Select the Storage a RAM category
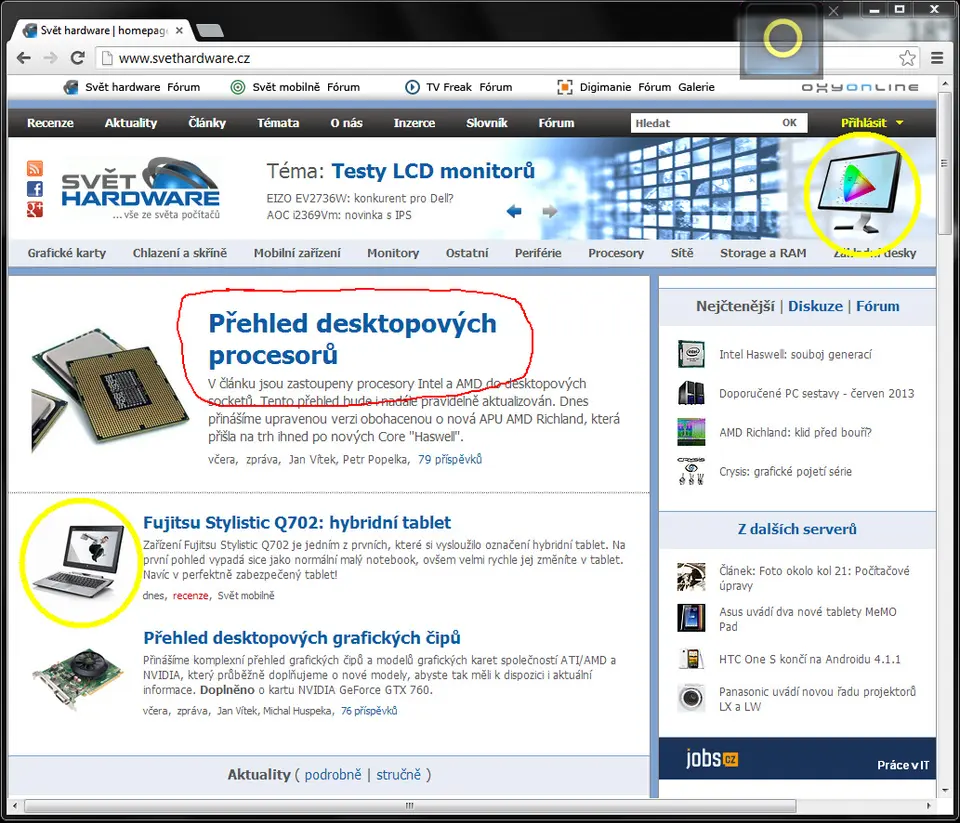The width and height of the screenshot is (960, 823). 763,253
